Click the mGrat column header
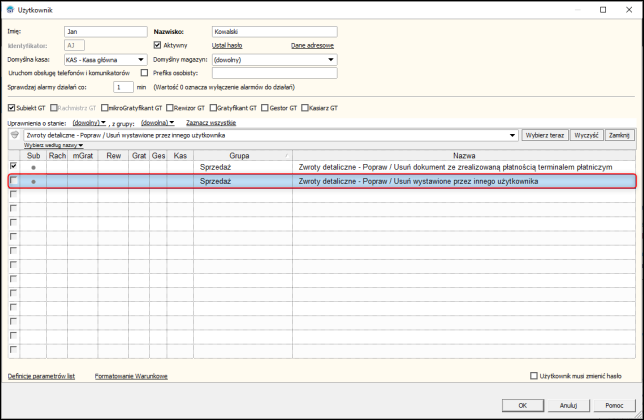The height and width of the screenshot is (420, 644). pyautogui.click(x=83, y=156)
